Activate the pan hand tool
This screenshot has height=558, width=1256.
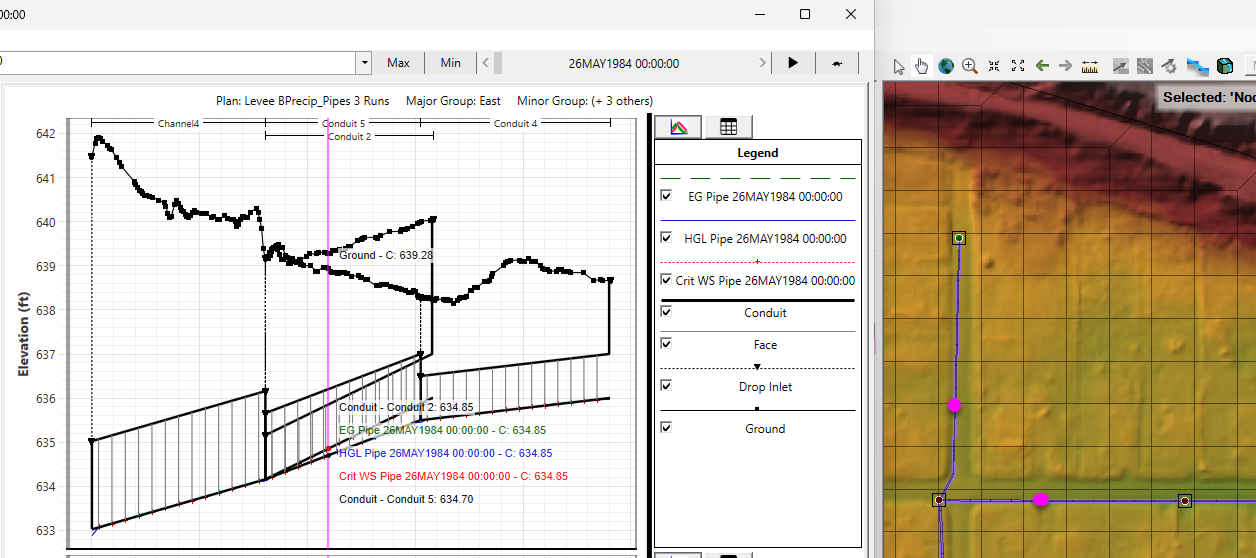pyautogui.click(x=921, y=66)
